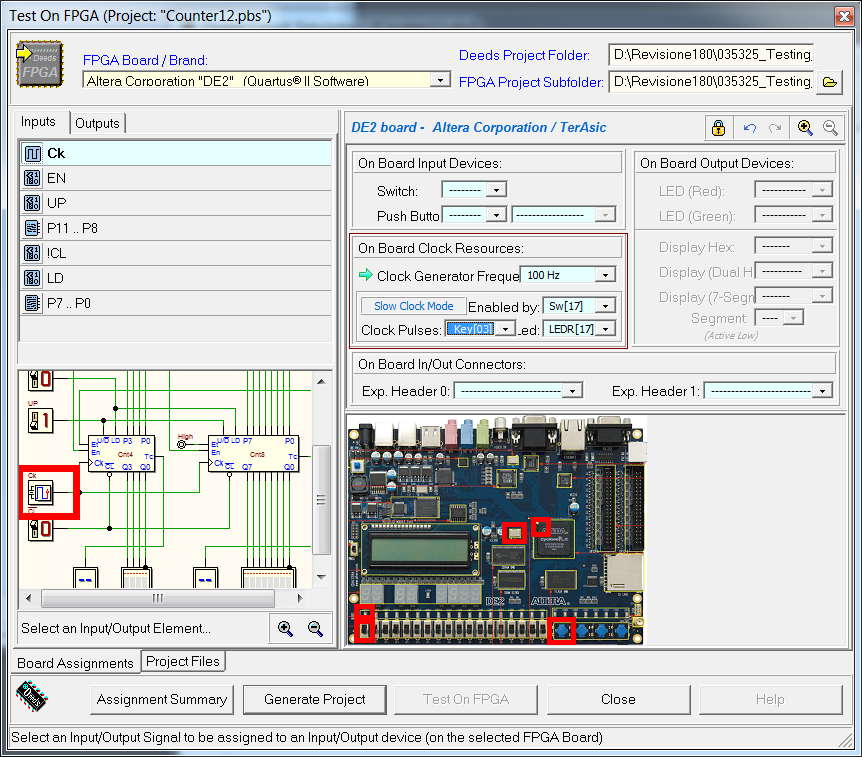This screenshot has height=757, width=862.
Task: Click the Deeds Project Folder path field
Action: (711, 54)
